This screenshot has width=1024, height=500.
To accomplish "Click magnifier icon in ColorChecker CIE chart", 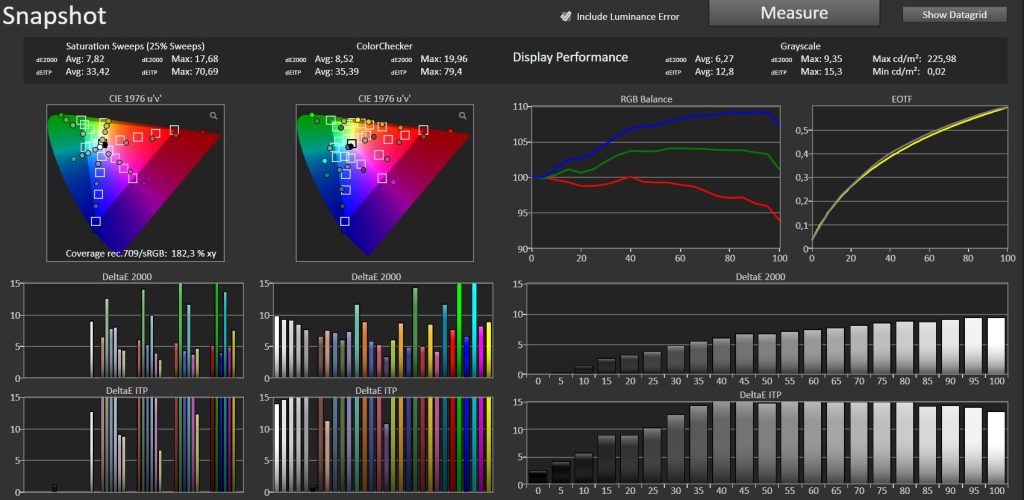I will point(464,116).
